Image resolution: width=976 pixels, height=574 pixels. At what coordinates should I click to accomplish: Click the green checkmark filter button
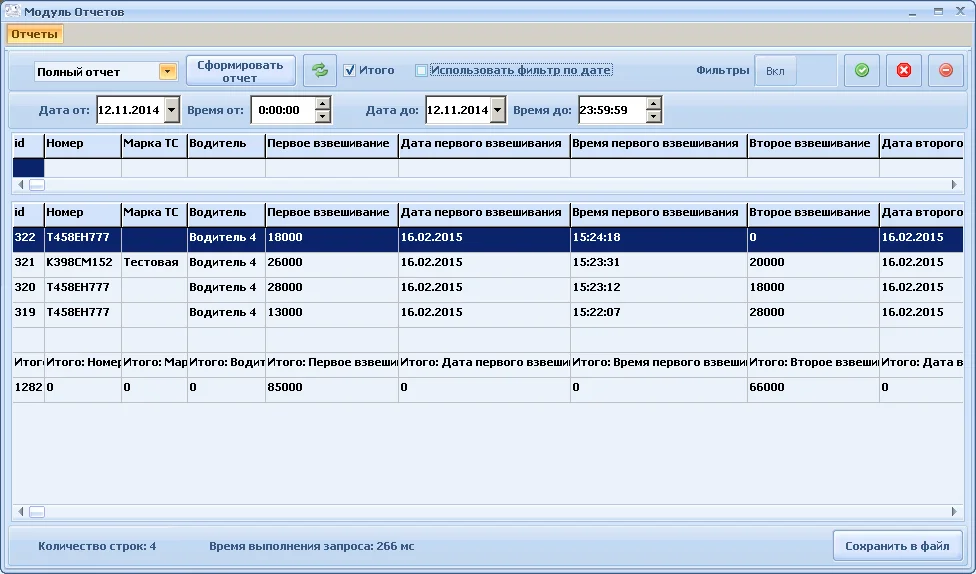(861, 71)
